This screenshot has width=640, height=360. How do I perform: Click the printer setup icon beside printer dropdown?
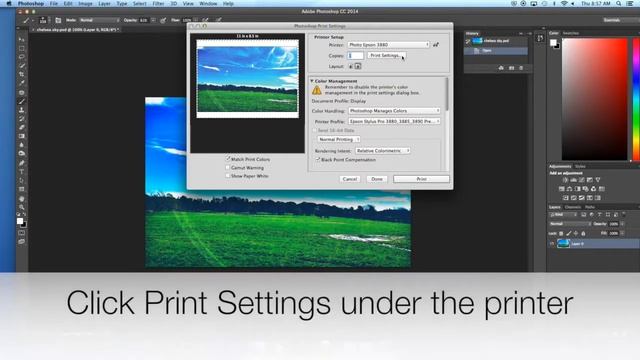[x=436, y=44]
